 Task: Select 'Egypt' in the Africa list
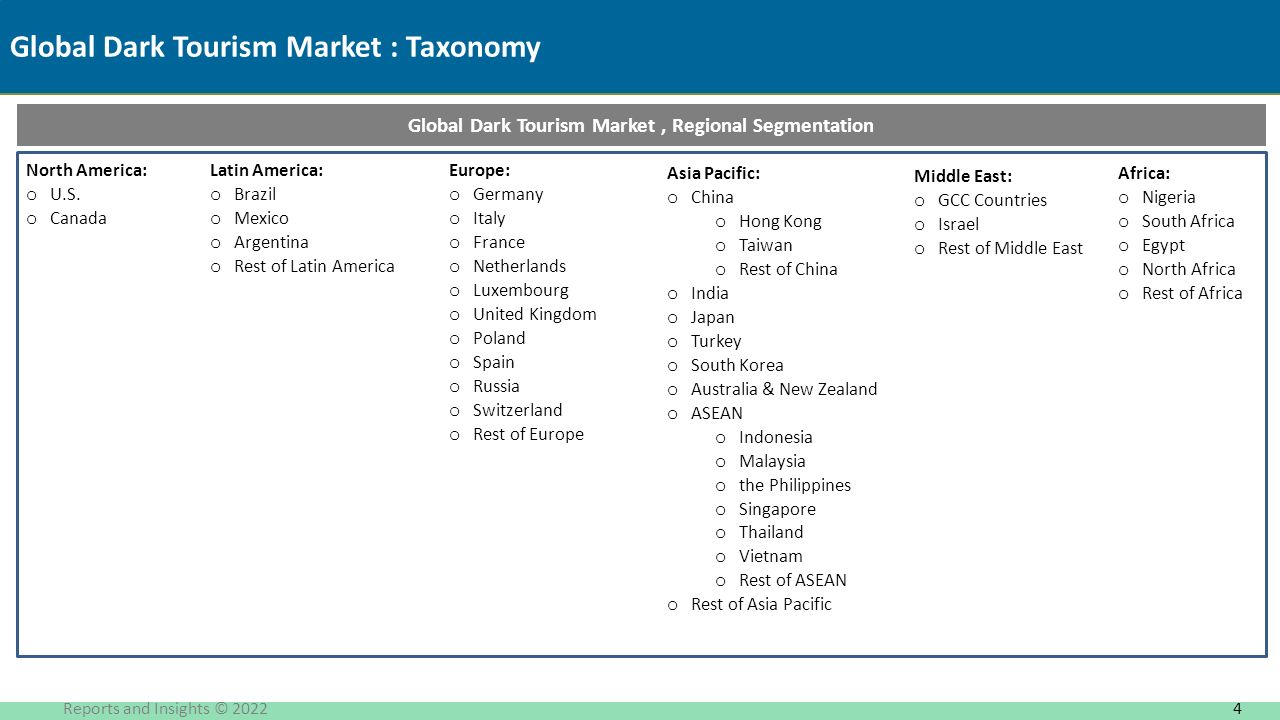[x=1163, y=245]
